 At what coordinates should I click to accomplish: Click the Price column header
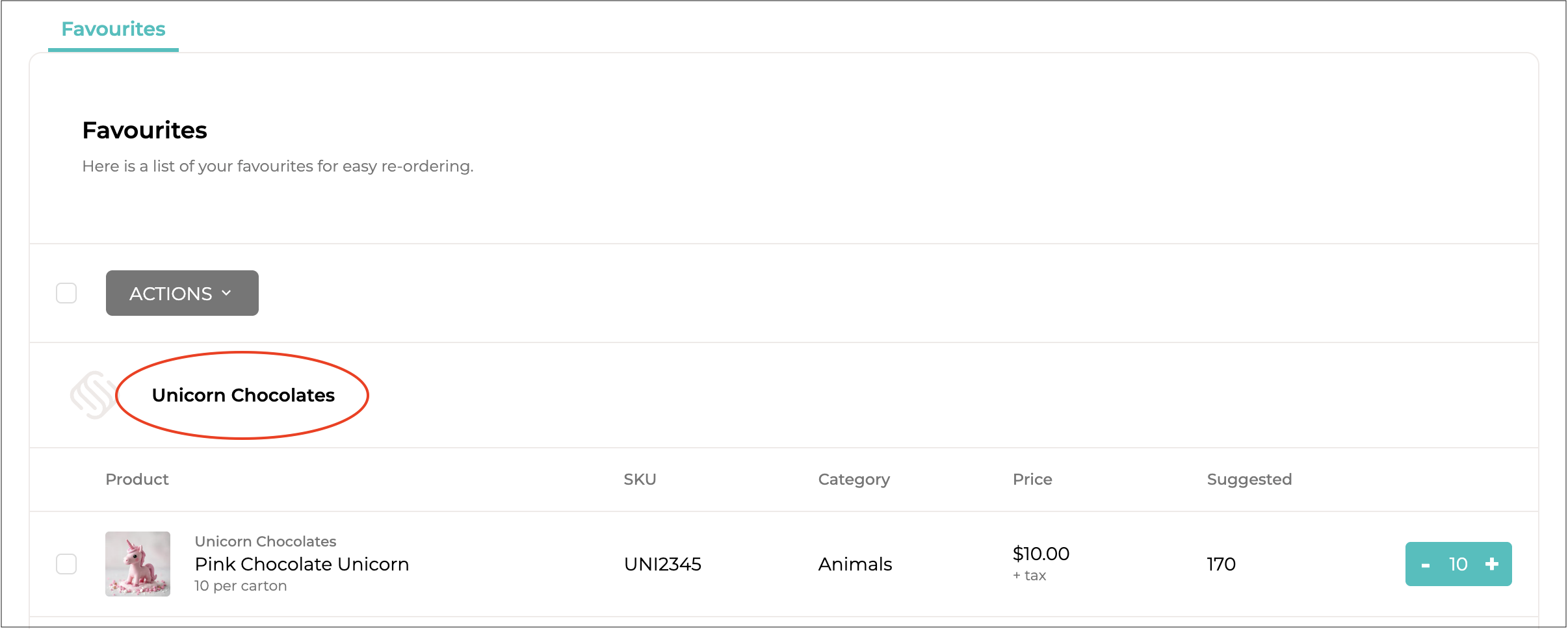click(1032, 480)
